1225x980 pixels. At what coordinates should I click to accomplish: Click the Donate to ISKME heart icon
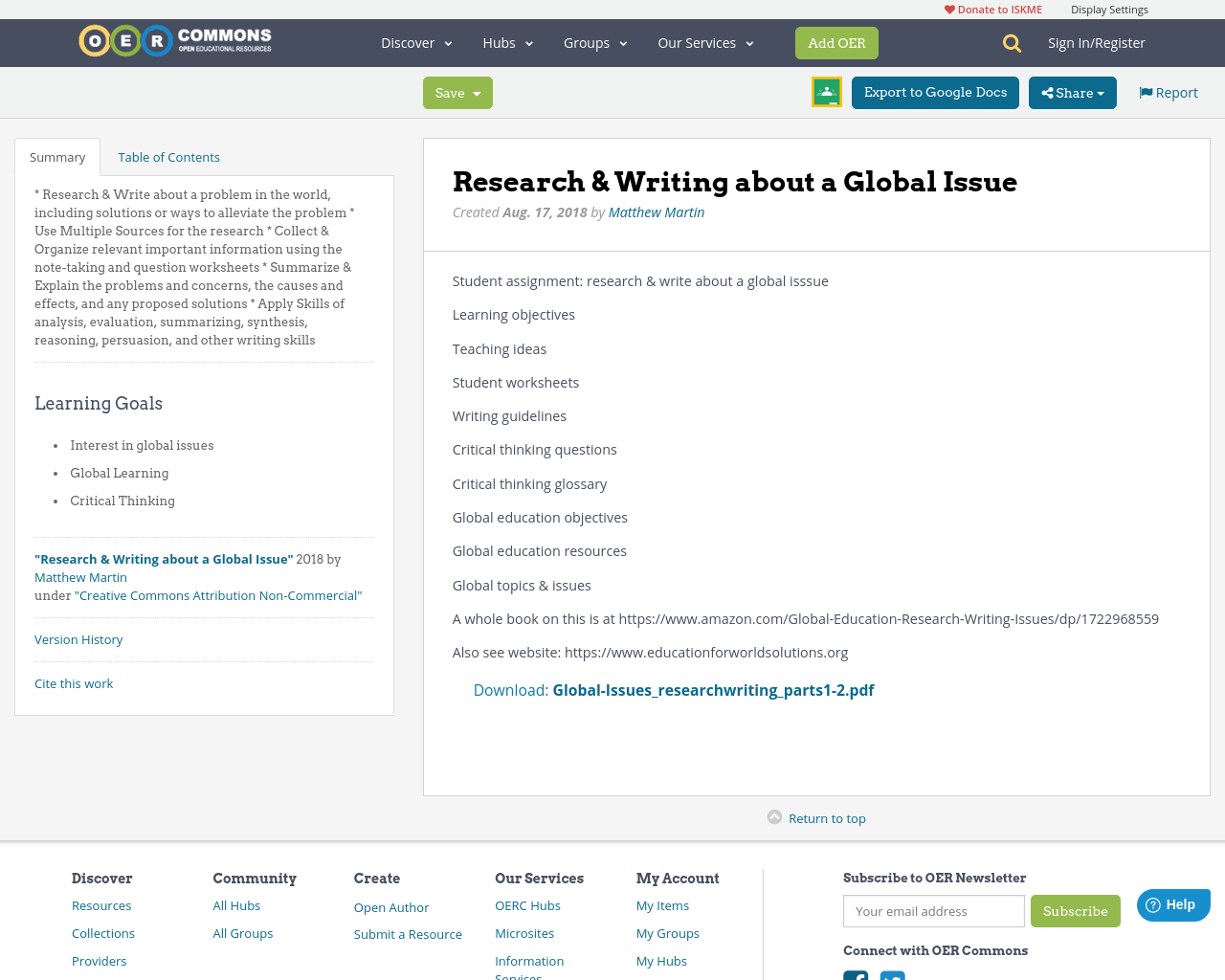click(949, 8)
